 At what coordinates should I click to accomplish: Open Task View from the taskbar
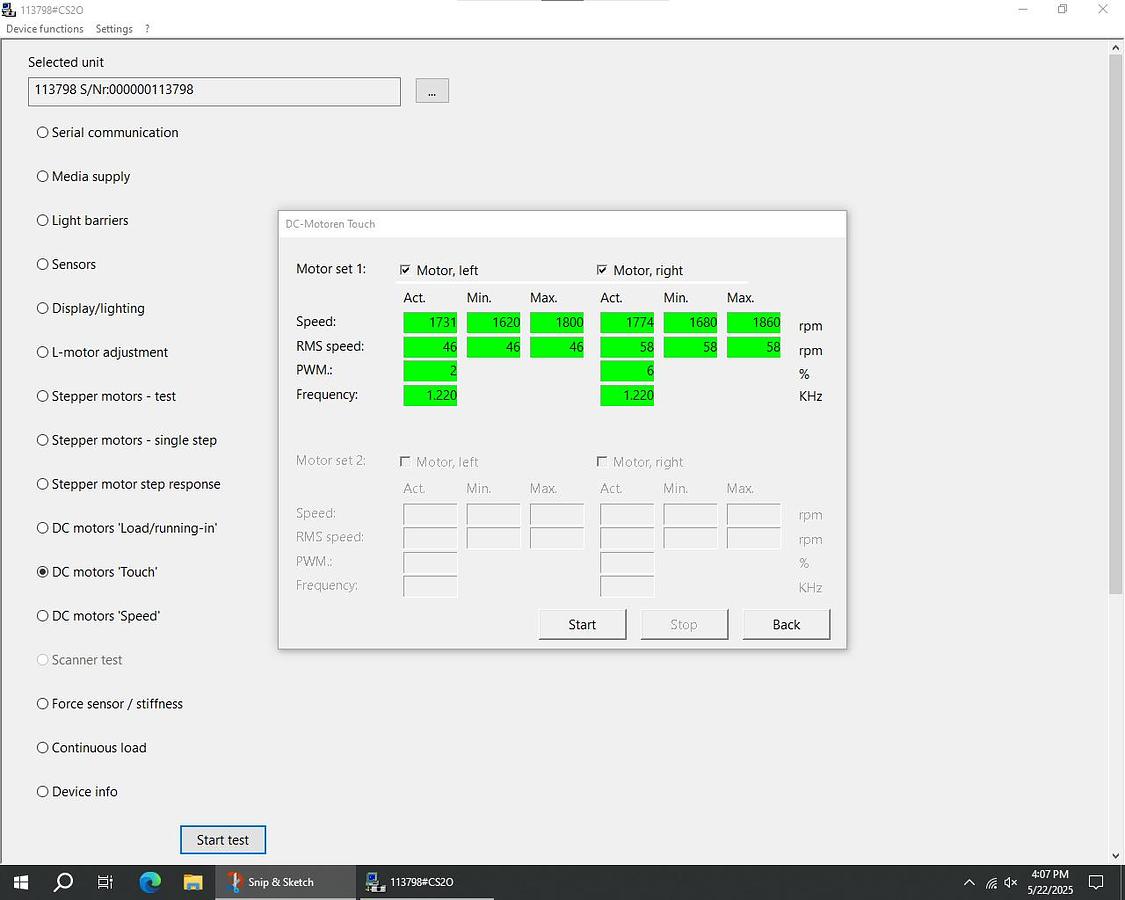pyautogui.click(x=106, y=882)
